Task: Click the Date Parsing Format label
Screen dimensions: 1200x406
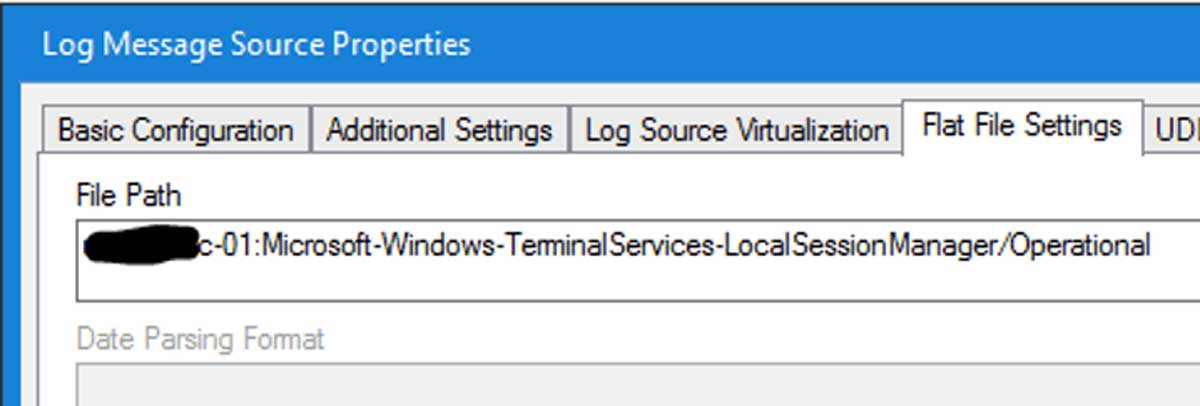Action: (200, 339)
